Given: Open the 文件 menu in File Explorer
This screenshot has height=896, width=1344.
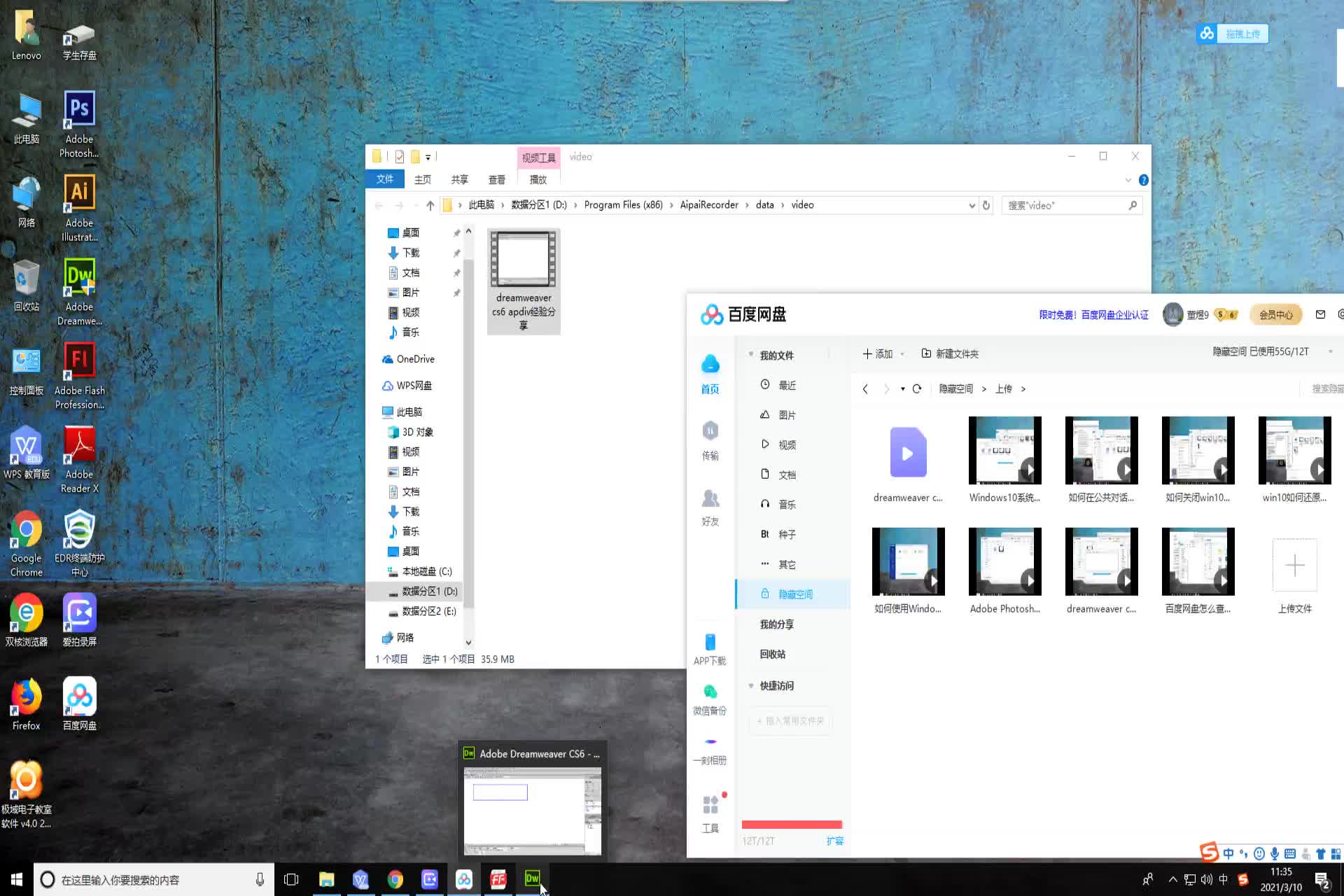Looking at the screenshot, I should [385, 179].
